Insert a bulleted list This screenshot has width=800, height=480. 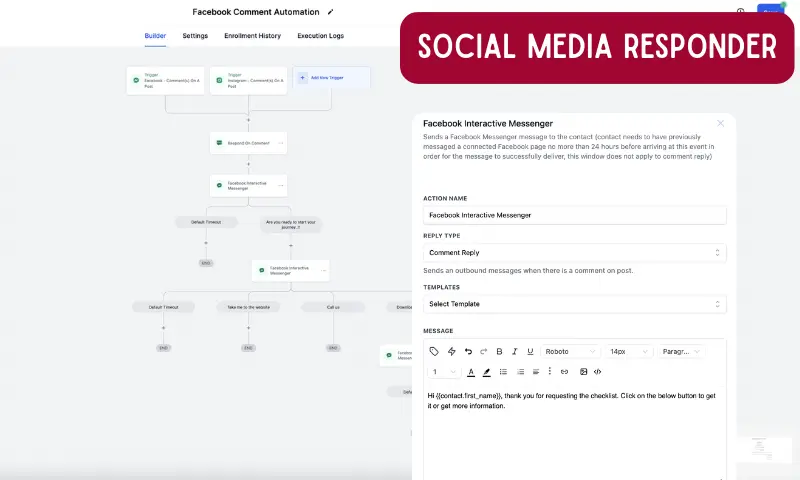(503, 372)
